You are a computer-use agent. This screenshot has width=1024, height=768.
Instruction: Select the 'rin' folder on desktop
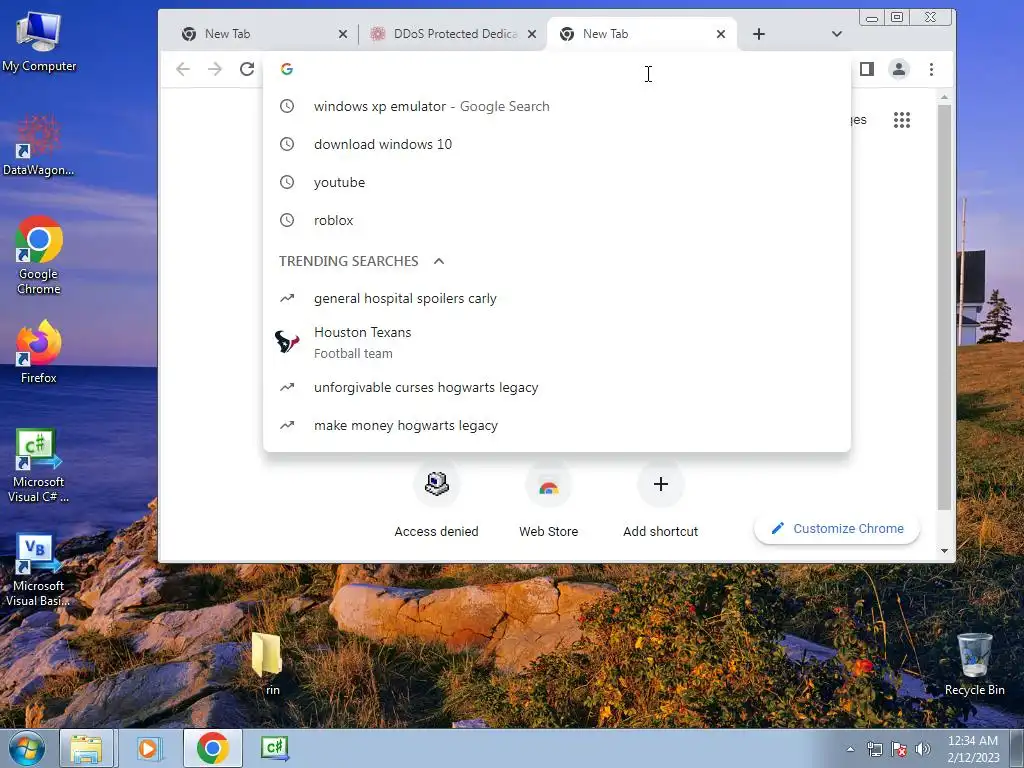268,662
